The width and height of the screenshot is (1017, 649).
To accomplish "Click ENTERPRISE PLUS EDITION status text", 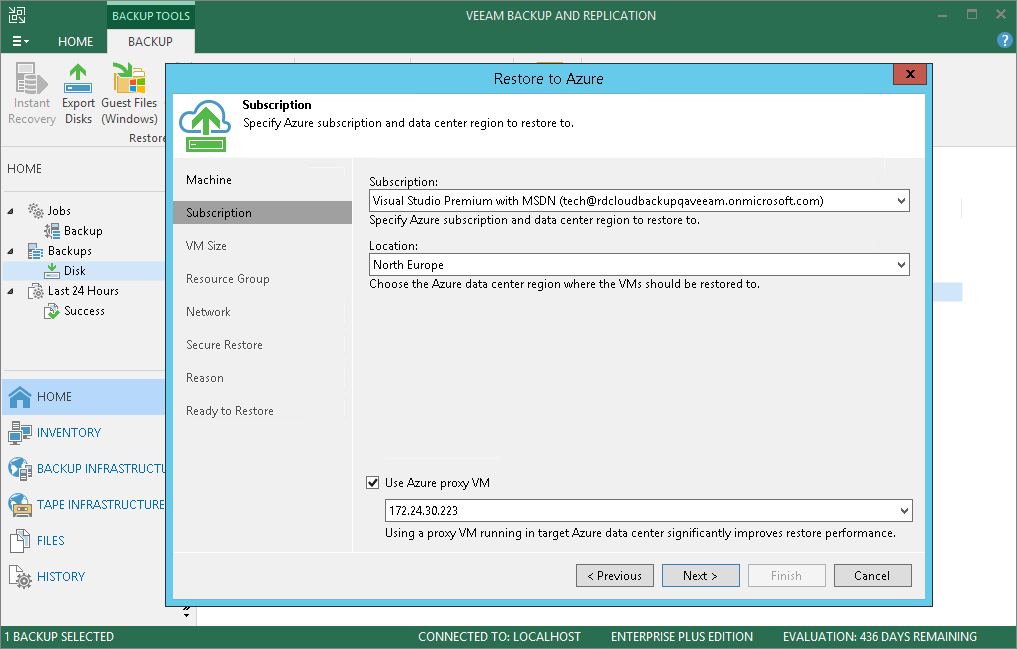I will click(x=682, y=637).
